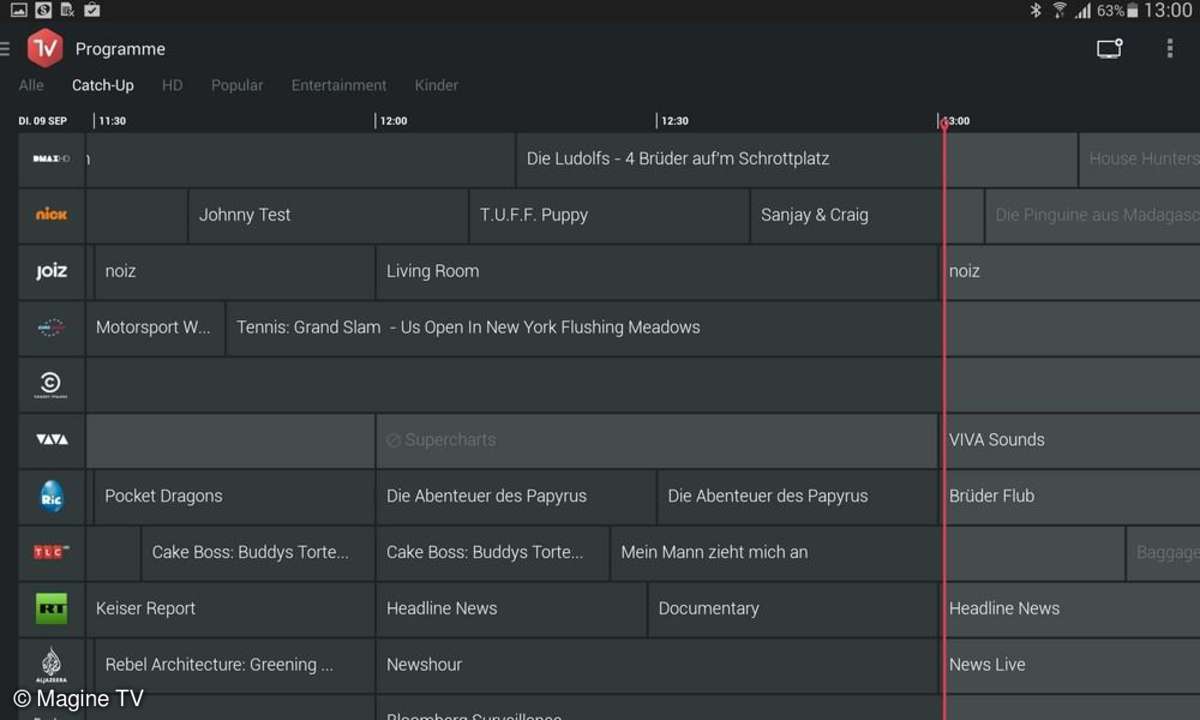Screen dimensions: 1200x720
Task: Select Die Abenteuer des Papyrus at 12:00
Action: 516,496
